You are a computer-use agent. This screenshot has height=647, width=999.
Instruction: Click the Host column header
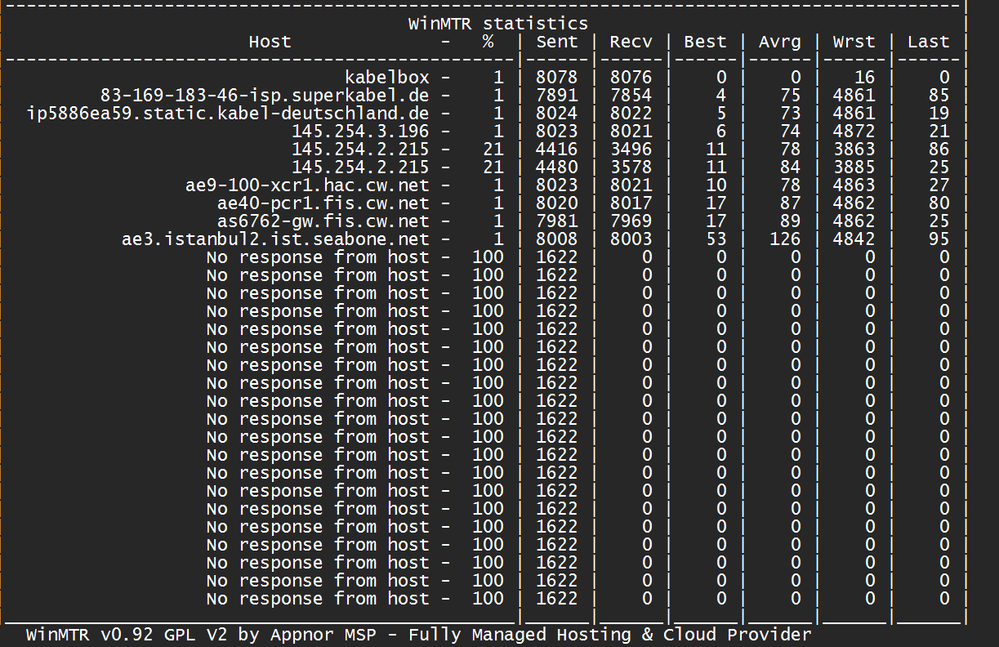click(270, 42)
